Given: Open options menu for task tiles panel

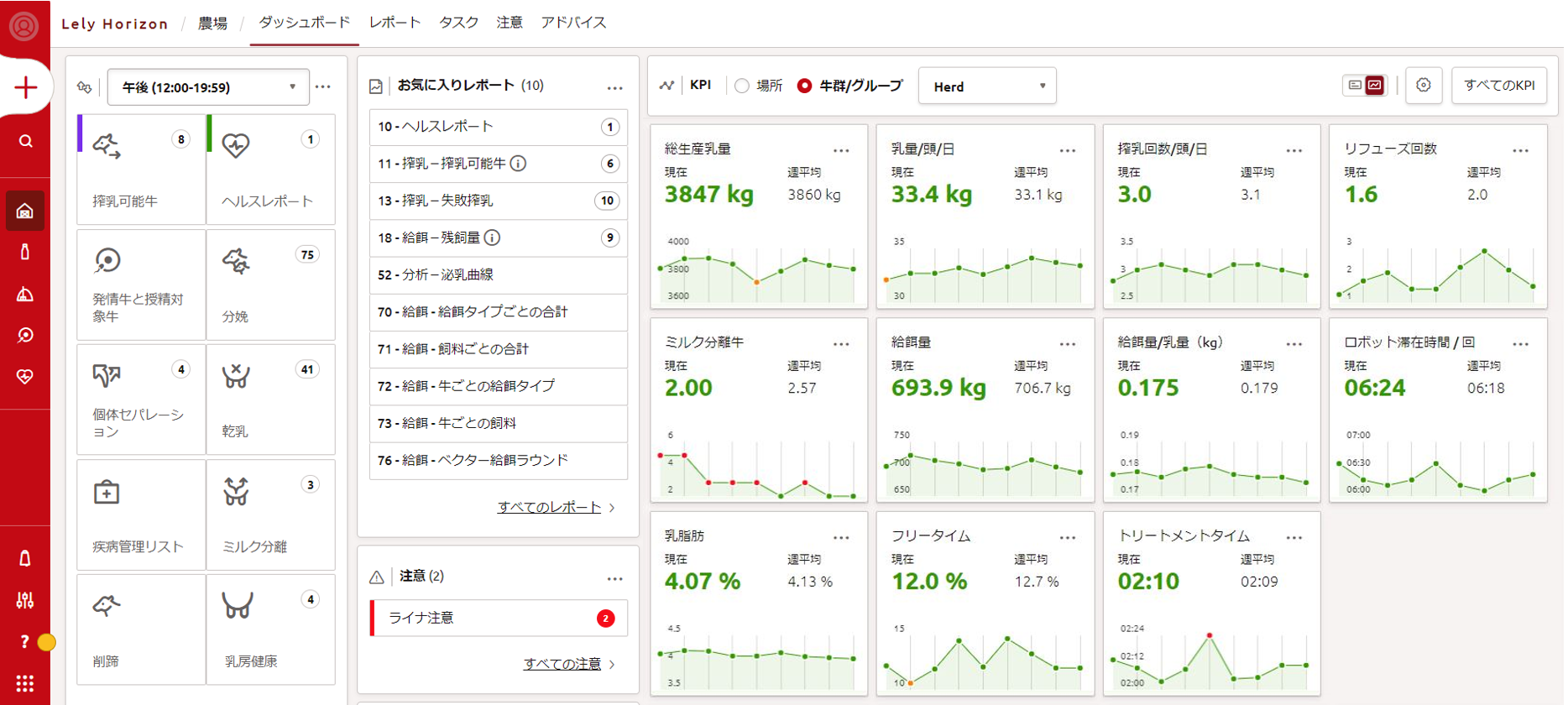Looking at the screenshot, I should (x=323, y=86).
